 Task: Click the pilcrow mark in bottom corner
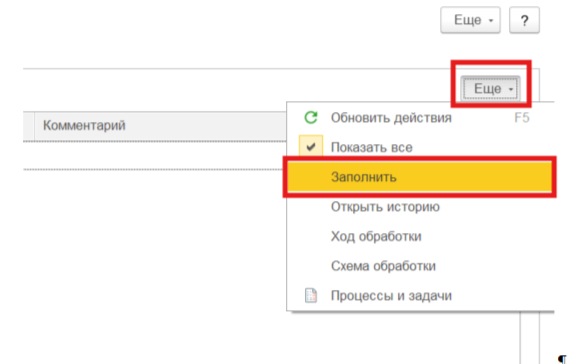click(562, 359)
